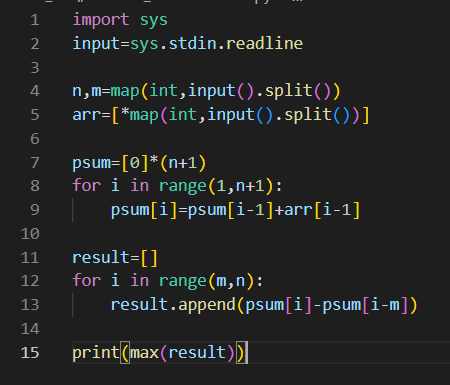Select line number 4 in the gutter
This screenshot has width=450, height=385.
tap(35, 91)
